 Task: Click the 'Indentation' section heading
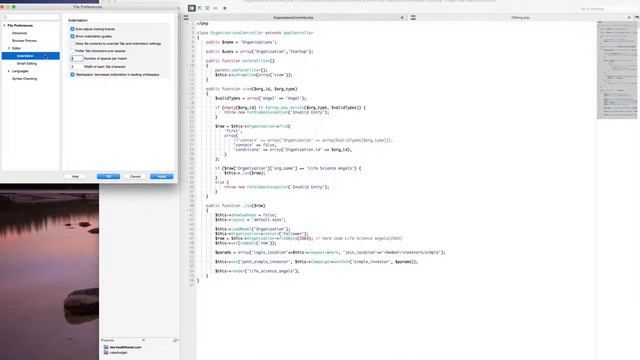[x=78, y=20]
